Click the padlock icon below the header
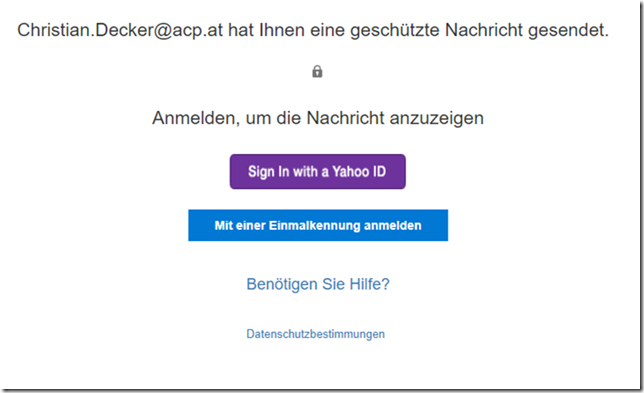Screen dimensions: 644x393 tap(317, 71)
